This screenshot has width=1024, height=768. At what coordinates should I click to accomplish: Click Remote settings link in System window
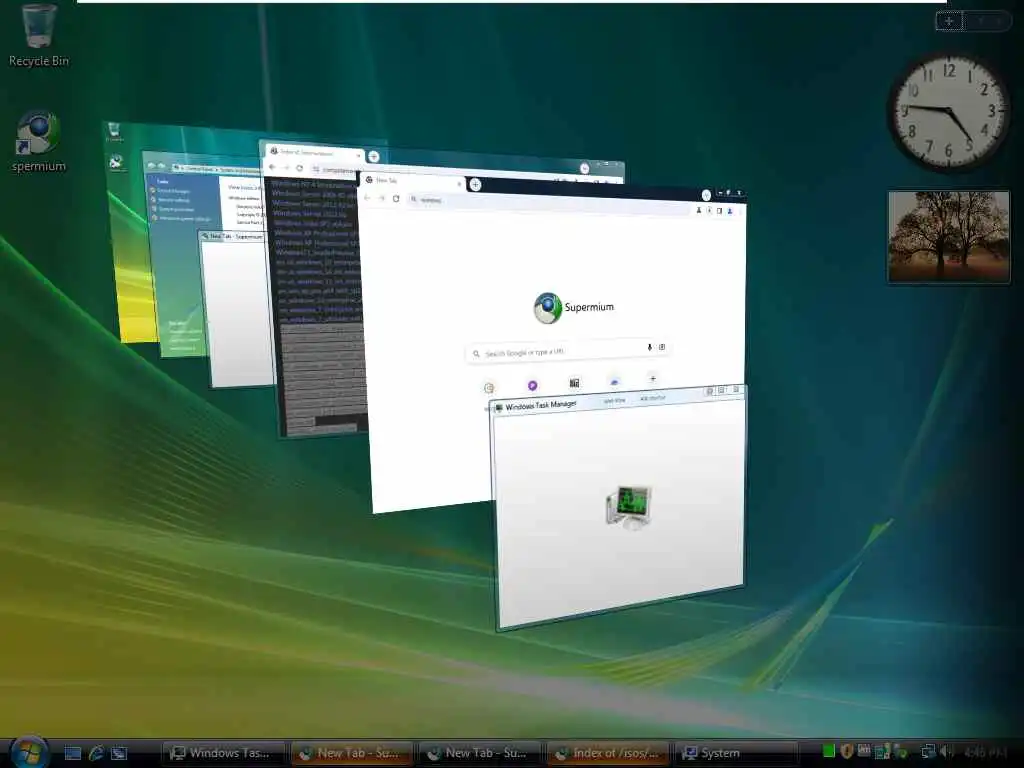point(174,200)
